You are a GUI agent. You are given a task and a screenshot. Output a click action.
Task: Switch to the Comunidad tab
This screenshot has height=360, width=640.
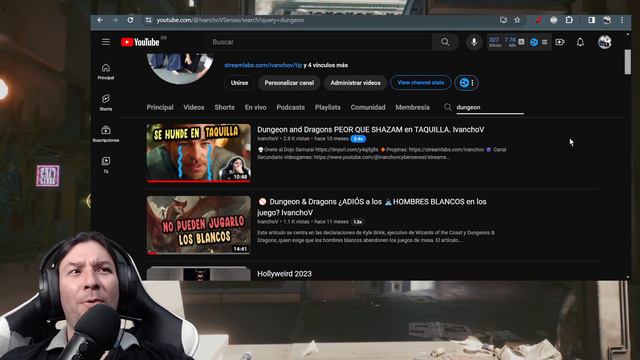pyautogui.click(x=368, y=107)
